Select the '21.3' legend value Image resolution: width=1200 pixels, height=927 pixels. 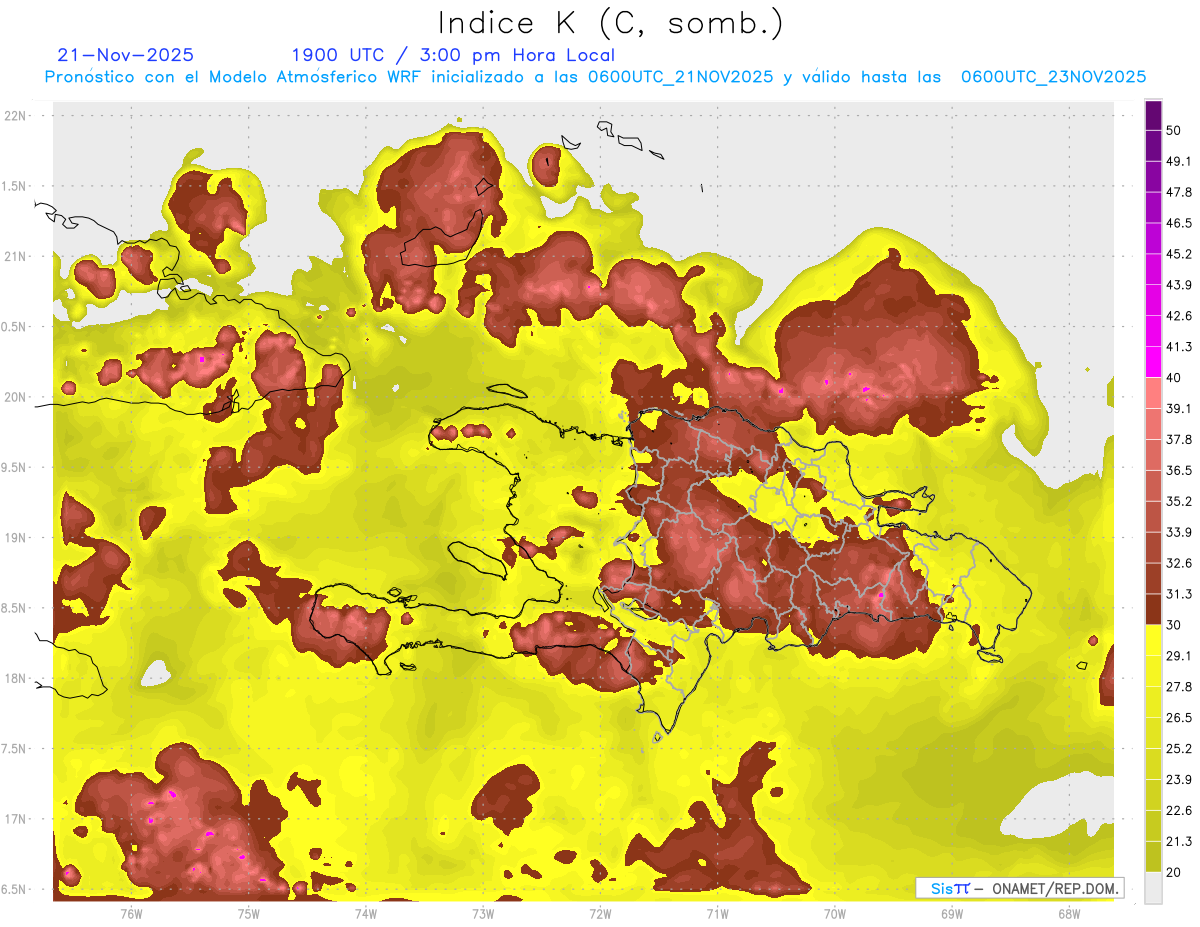(x=1180, y=841)
